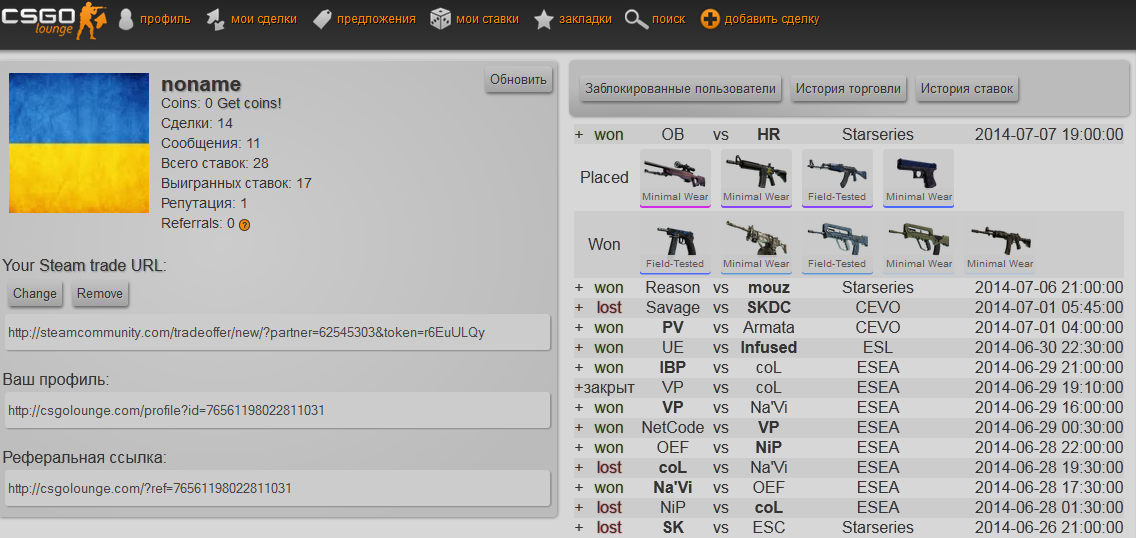Viewport: 1136px width, 538px height.
Task: Select the first won Field-Tested SMG item
Action: [x=675, y=245]
